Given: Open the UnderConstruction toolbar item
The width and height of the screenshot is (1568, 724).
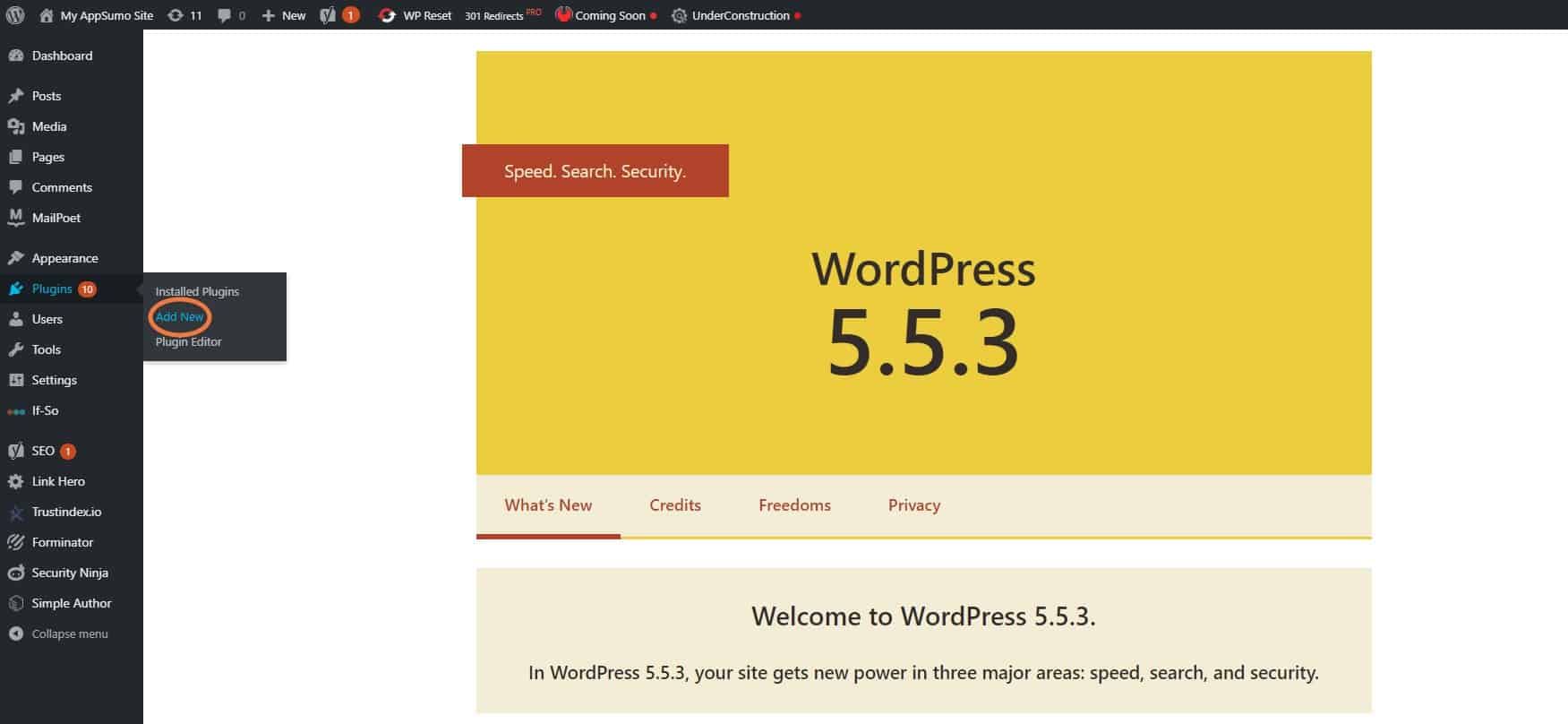Looking at the screenshot, I should [x=736, y=15].
